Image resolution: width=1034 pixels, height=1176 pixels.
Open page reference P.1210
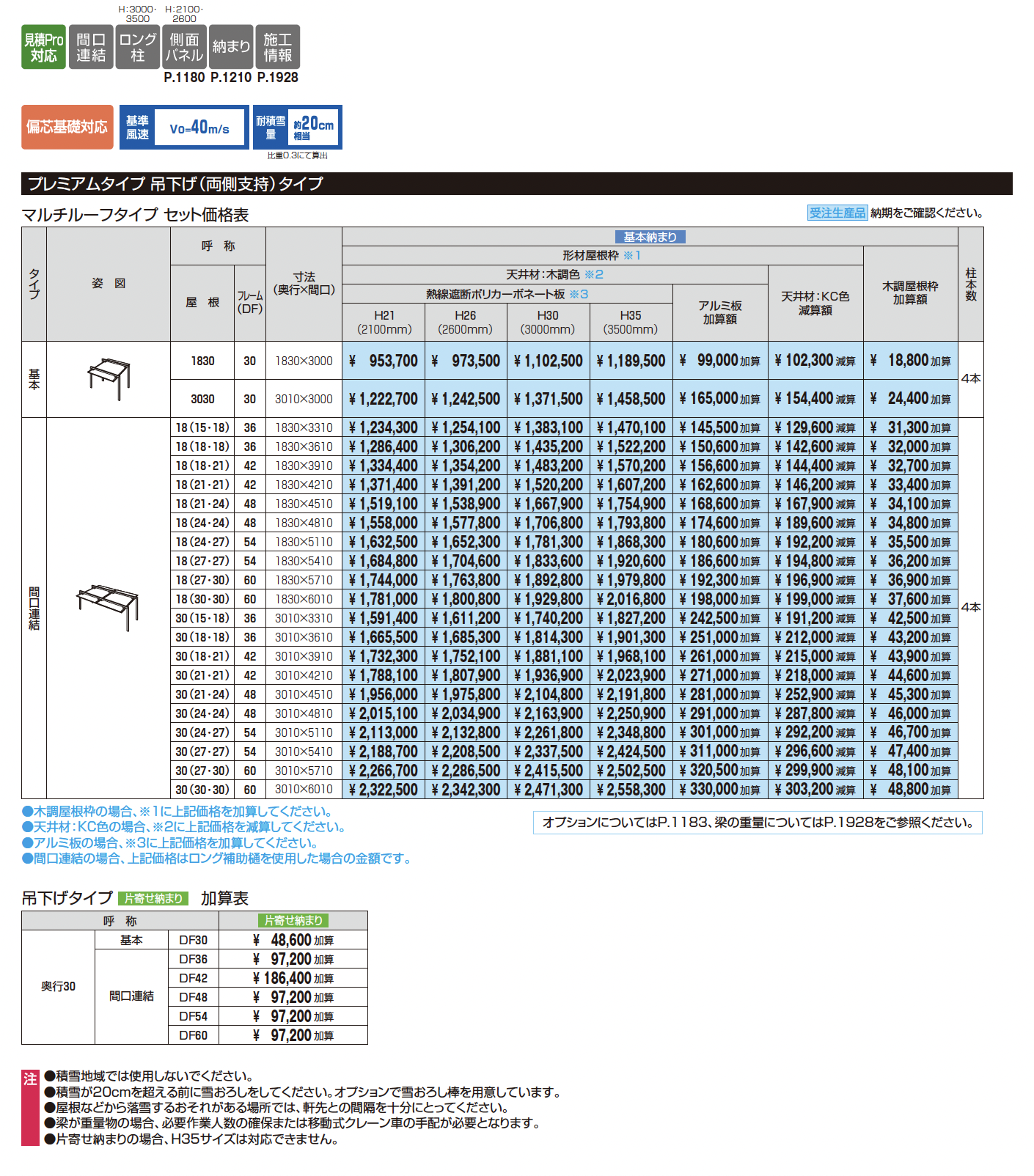point(231,77)
